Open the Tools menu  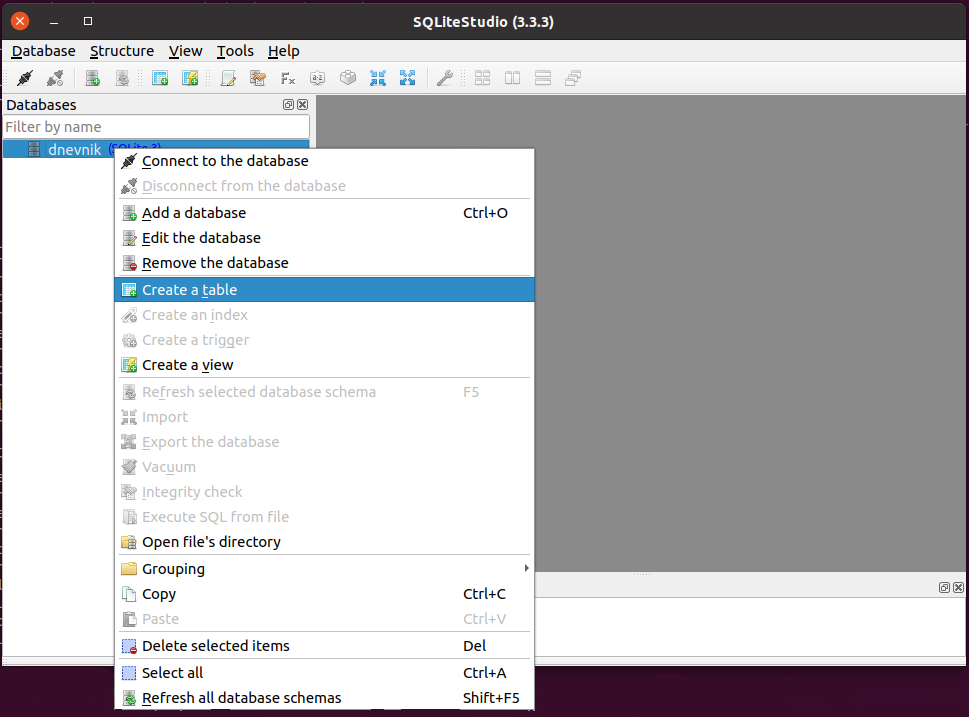[x=235, y=51]
